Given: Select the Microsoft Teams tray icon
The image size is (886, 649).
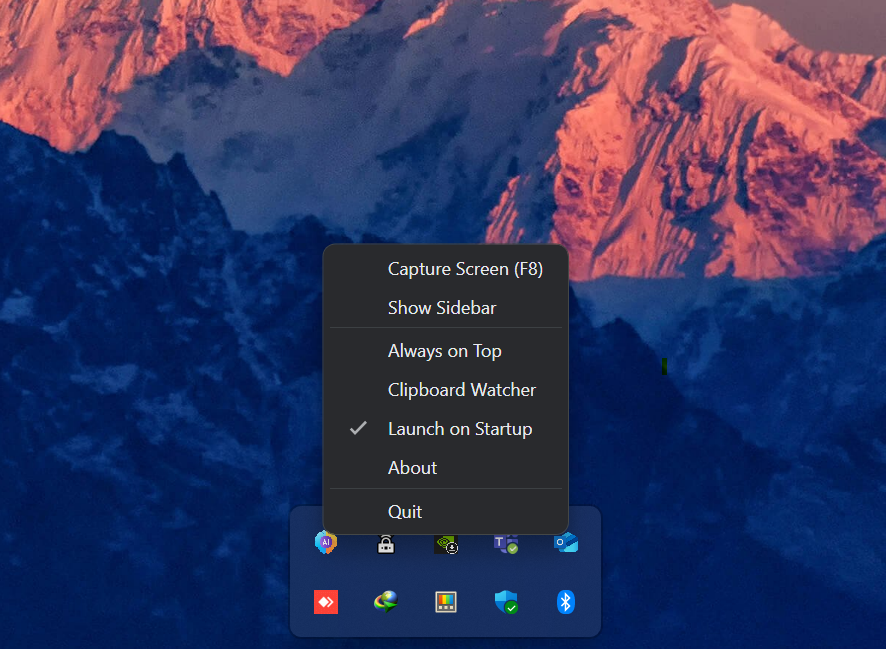Looking at the screenshot, I should [505, 543].
